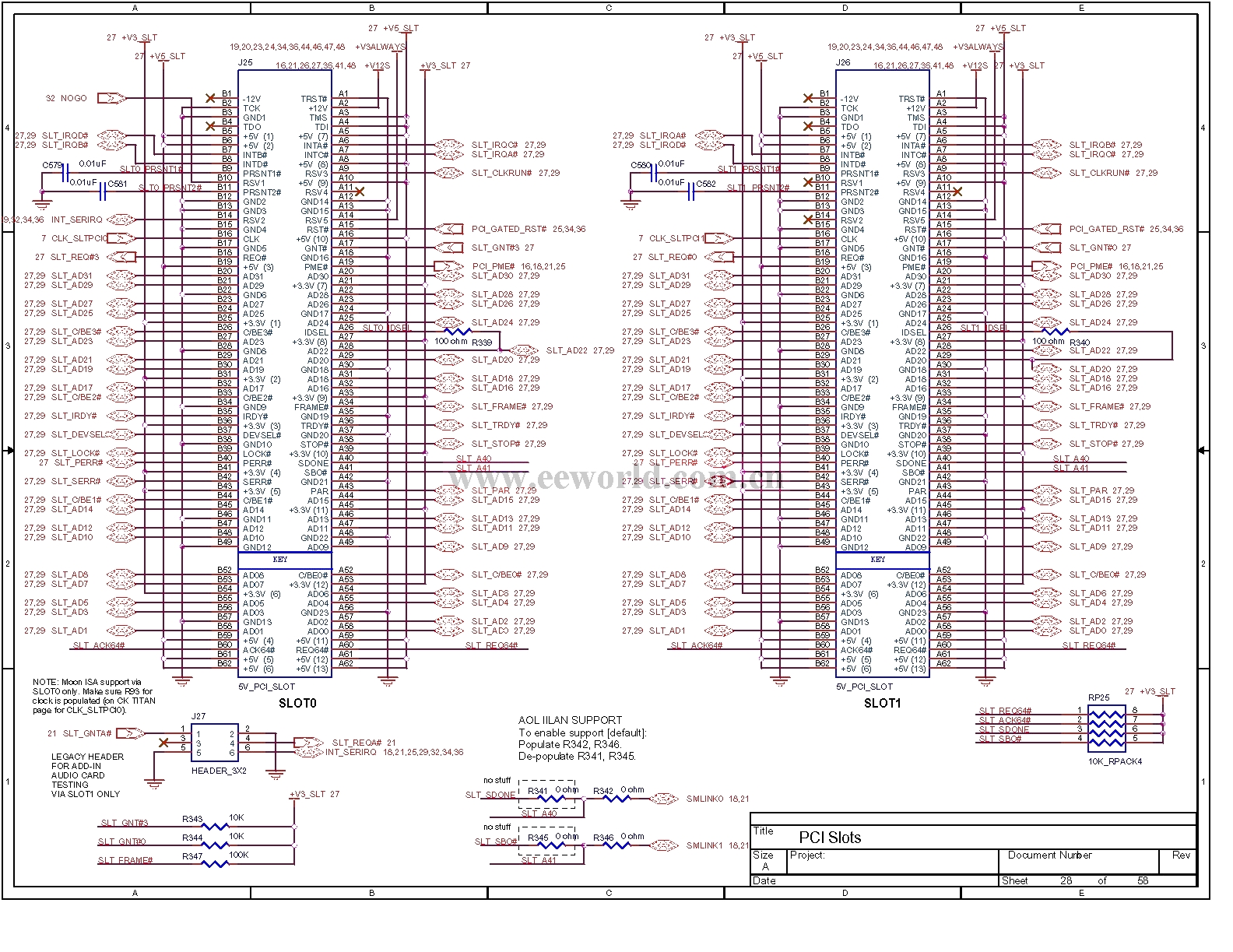1233x952 pixels.
Task: Click capacitor C580 symbol
Action: click(x=654, y=173)
